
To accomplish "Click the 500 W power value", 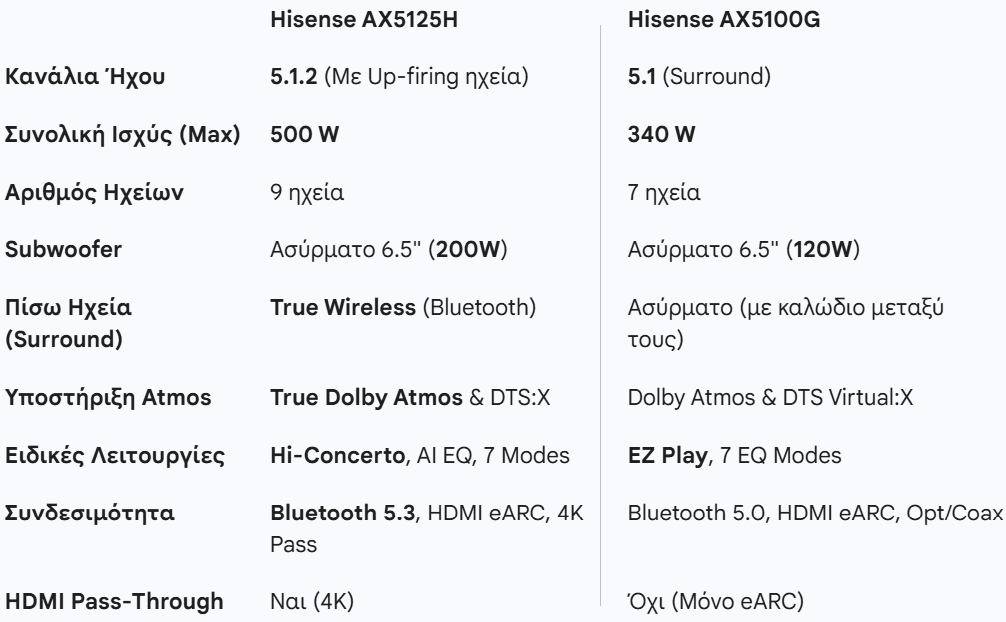I will click(x=304, y=134).
